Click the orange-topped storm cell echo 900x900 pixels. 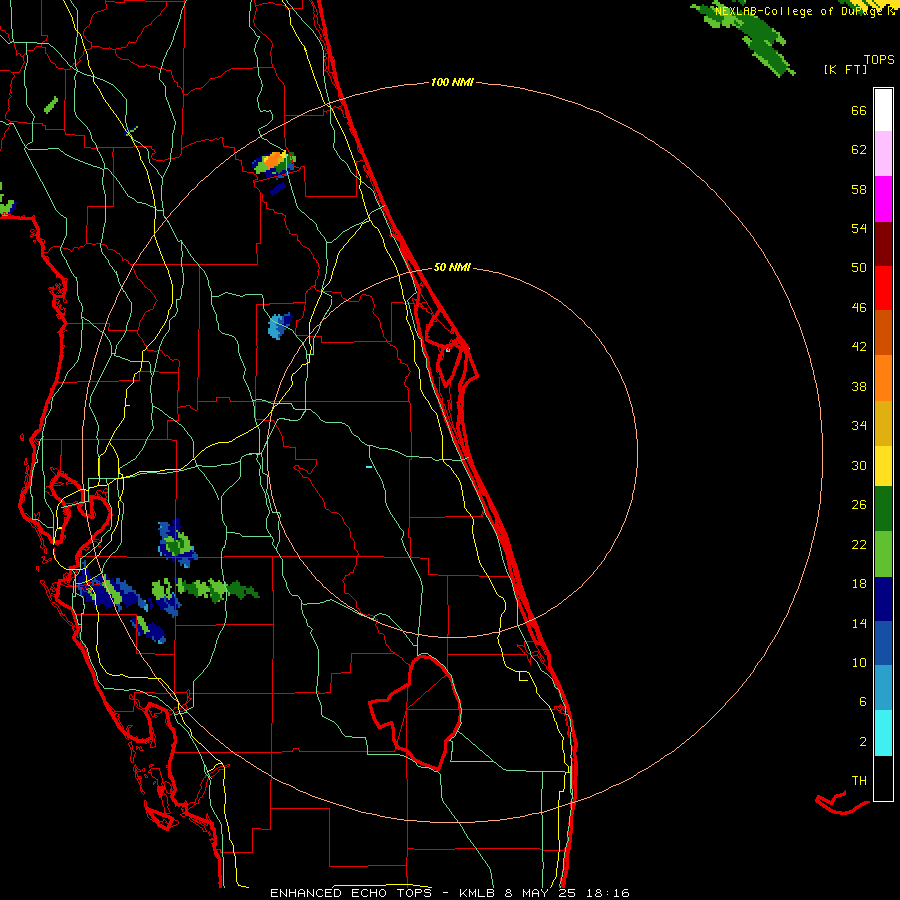pos(274,163)
